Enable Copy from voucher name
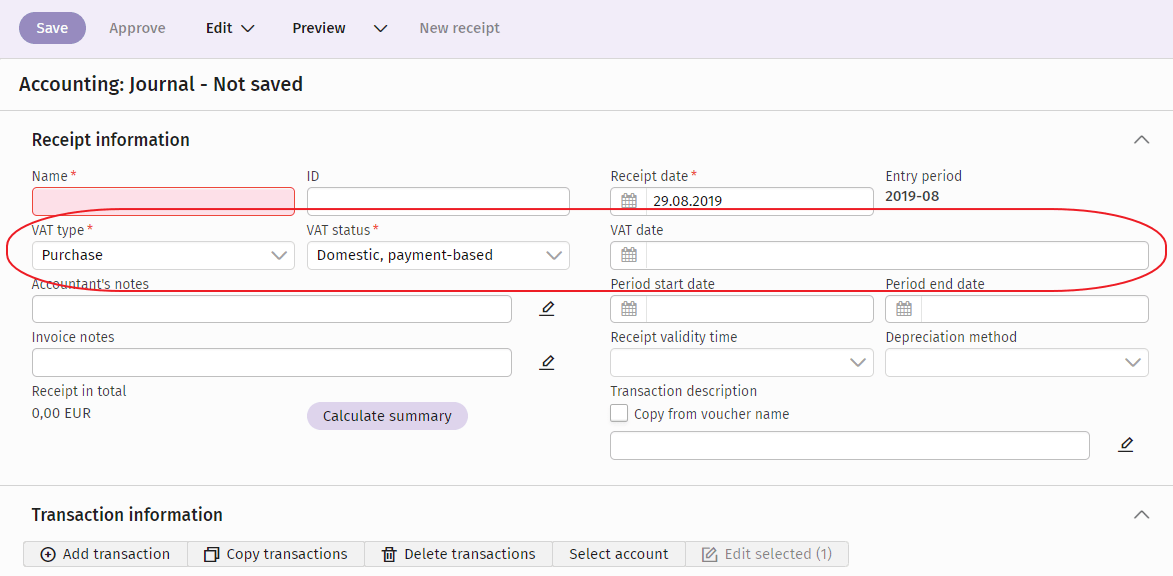 point(619,412)
